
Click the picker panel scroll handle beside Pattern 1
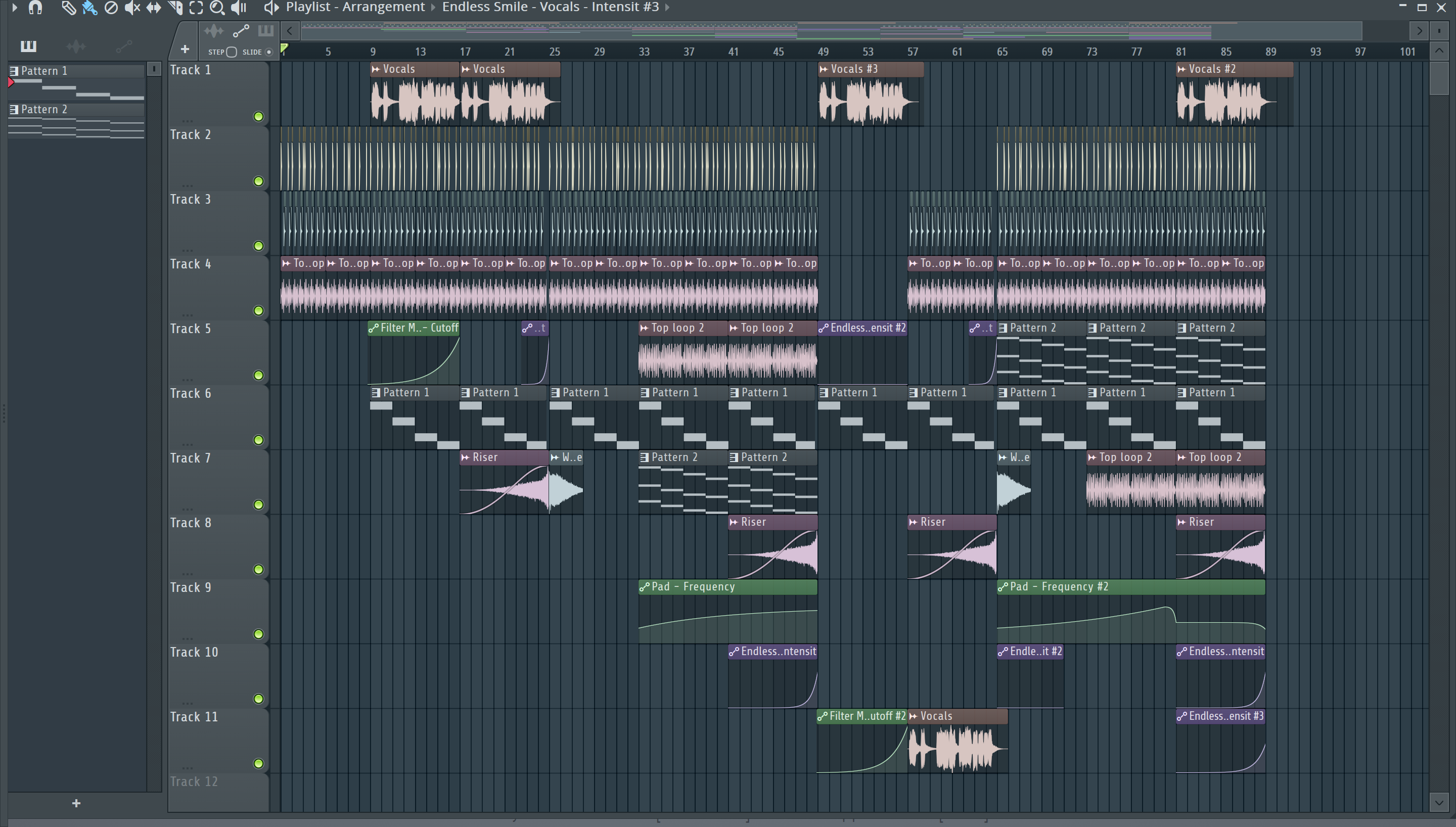(153, 69)
